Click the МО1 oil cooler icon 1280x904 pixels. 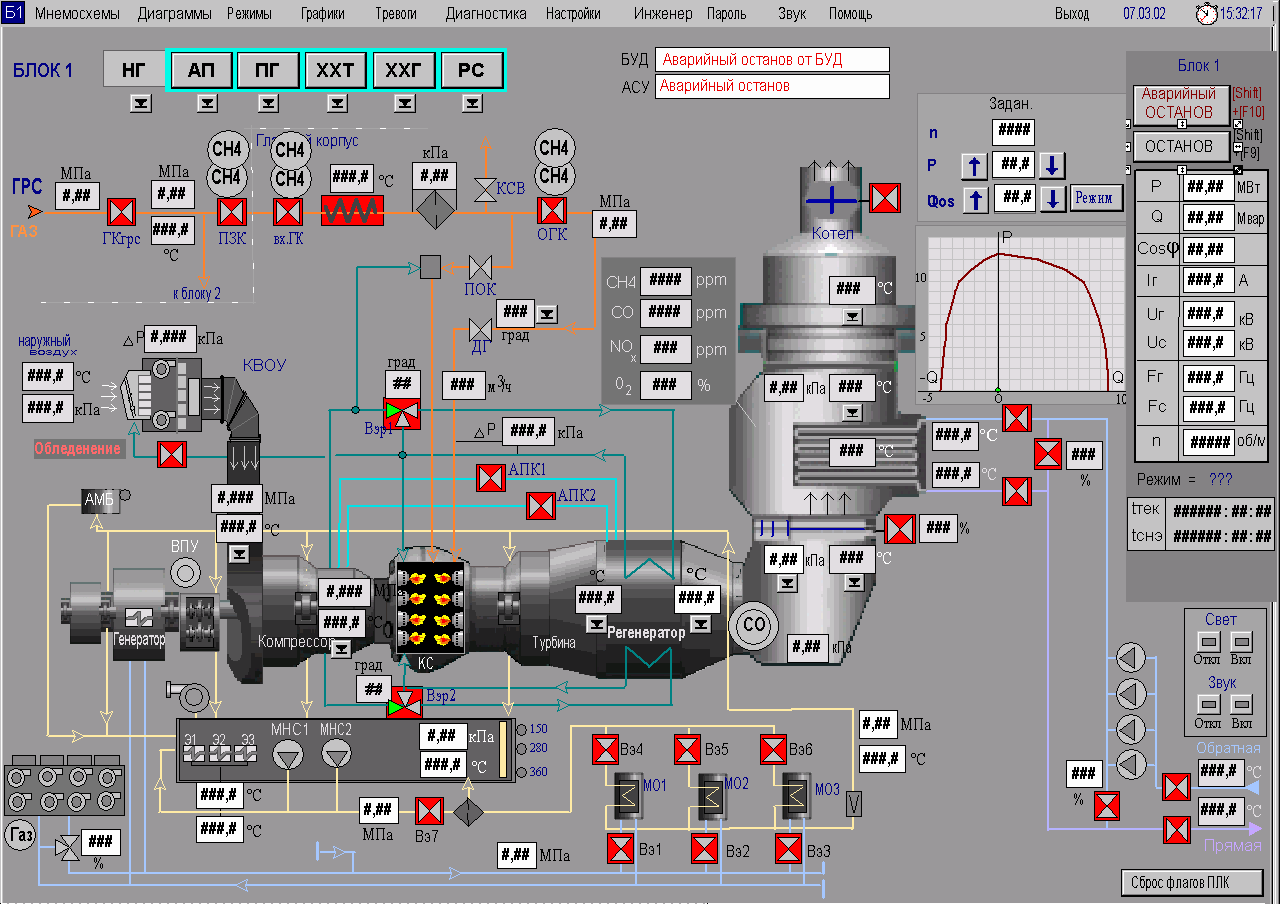coord(626,797)
